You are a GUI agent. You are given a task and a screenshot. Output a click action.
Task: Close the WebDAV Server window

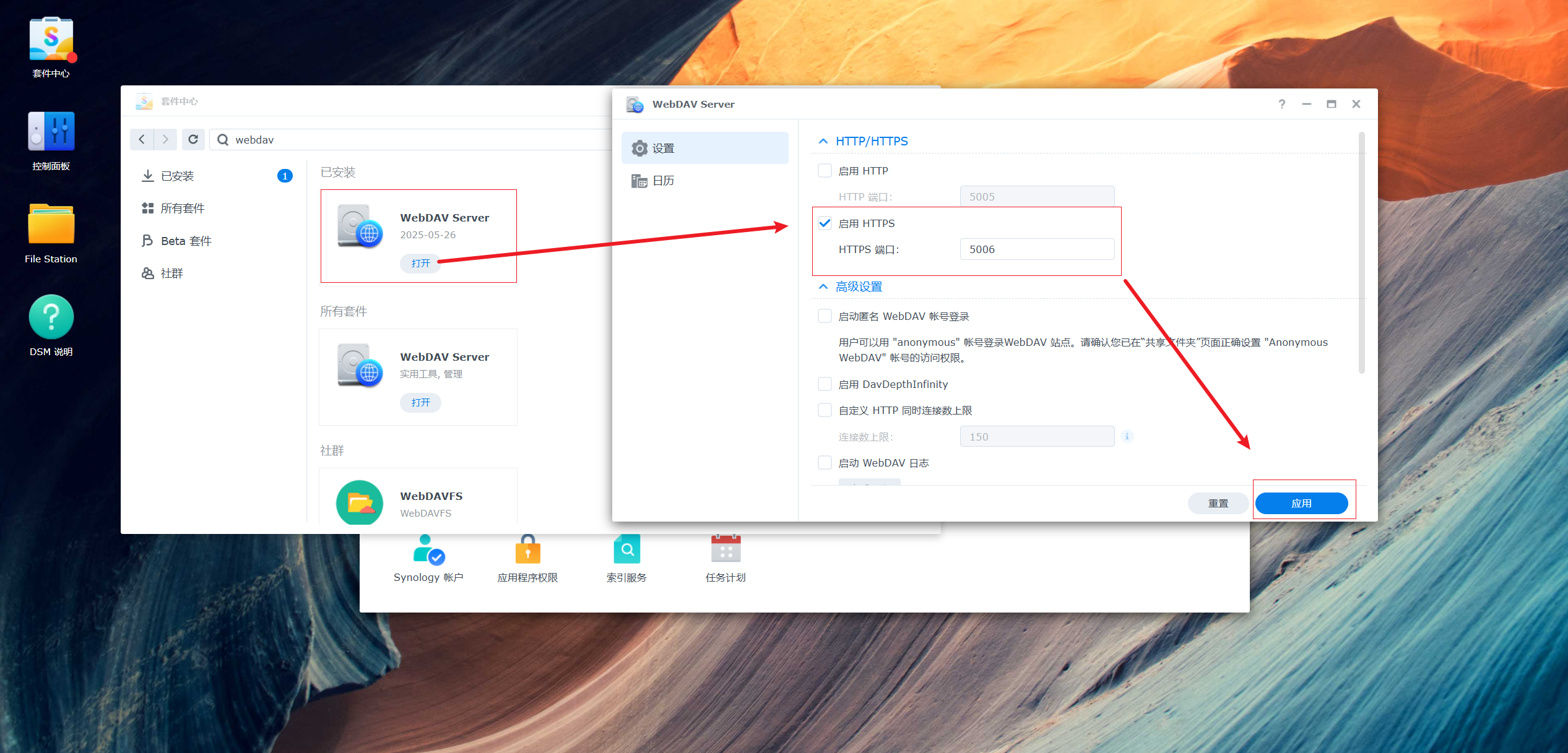[x=1356, y=104]
